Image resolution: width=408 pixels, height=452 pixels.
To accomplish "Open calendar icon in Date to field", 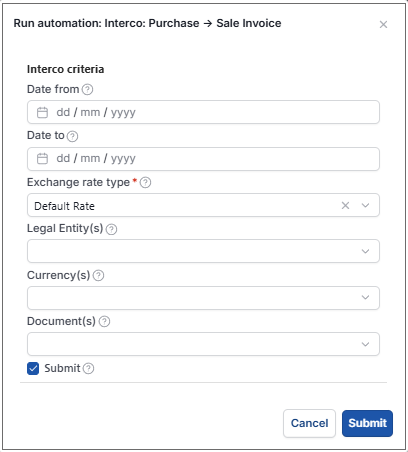I will point(42,158).
